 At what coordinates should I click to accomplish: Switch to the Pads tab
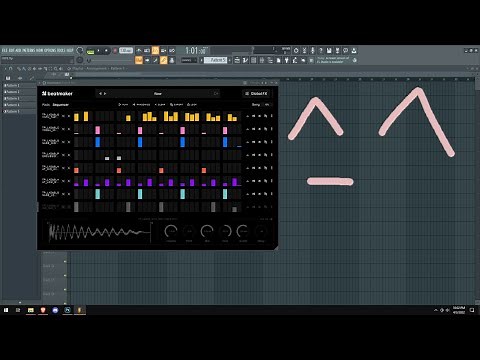pos(46,105)
